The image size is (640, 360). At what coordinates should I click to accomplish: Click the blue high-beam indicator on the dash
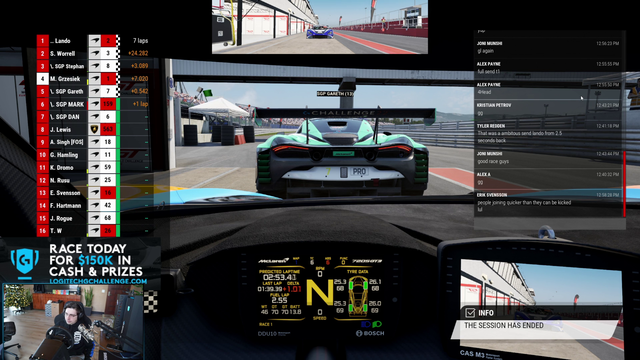coord(366,324)
